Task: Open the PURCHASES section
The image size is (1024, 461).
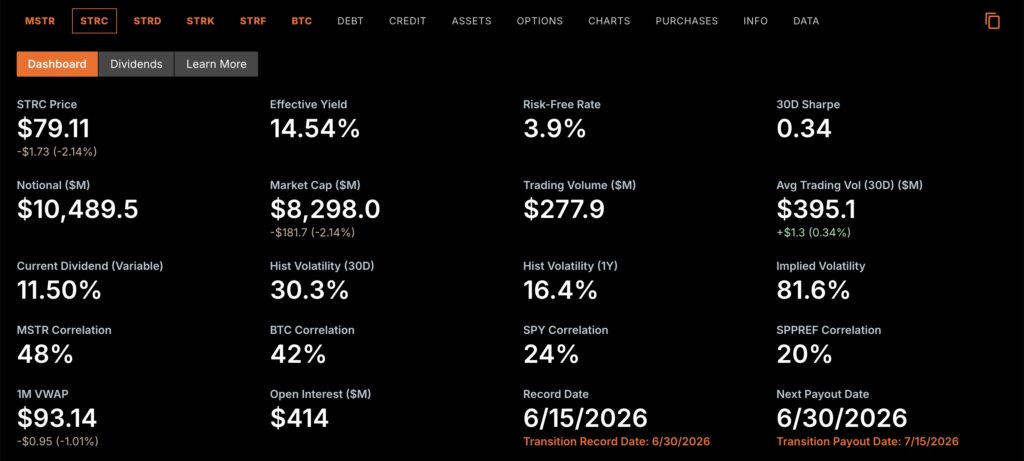Action: (687, 21)
